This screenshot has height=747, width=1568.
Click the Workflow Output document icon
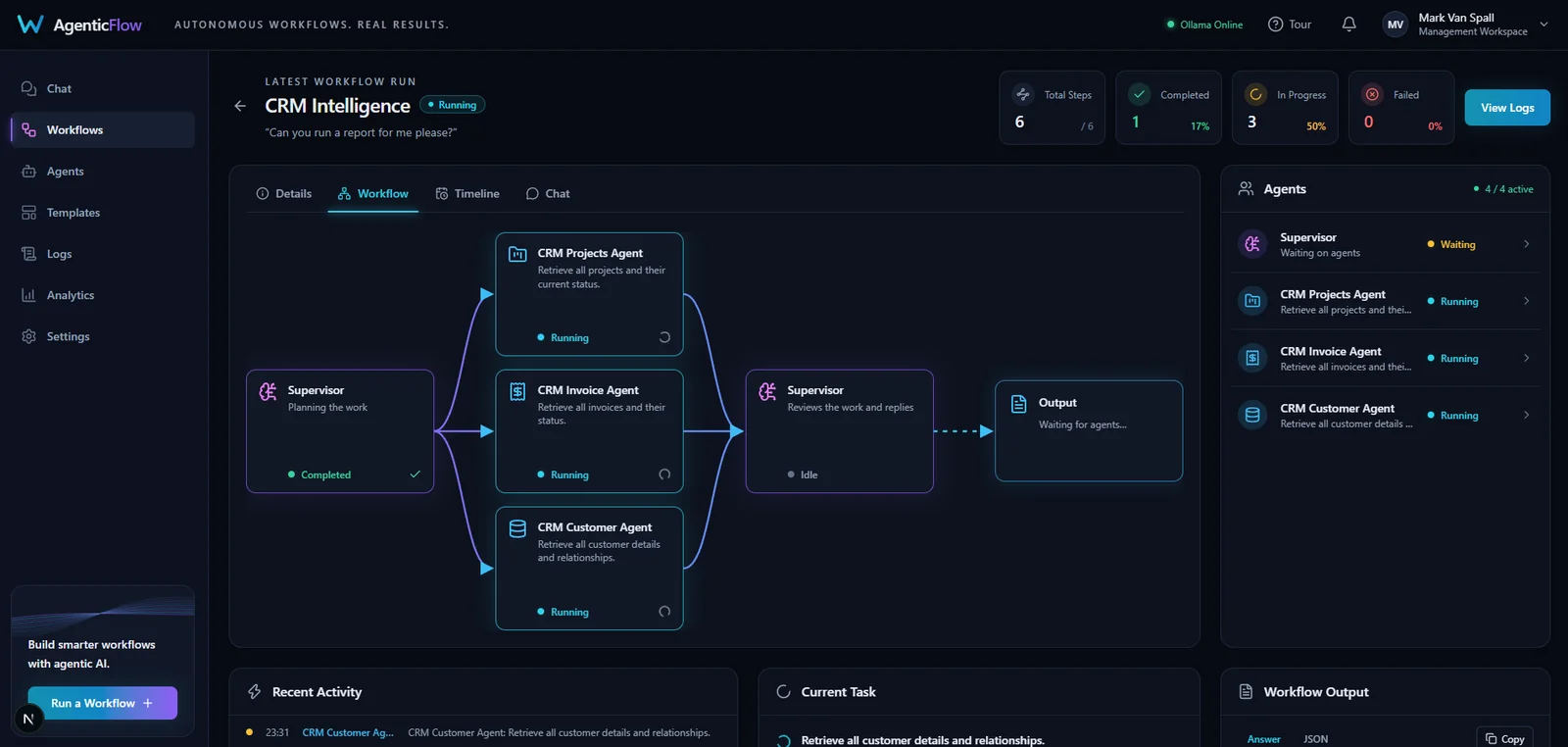coord(1246,692)
